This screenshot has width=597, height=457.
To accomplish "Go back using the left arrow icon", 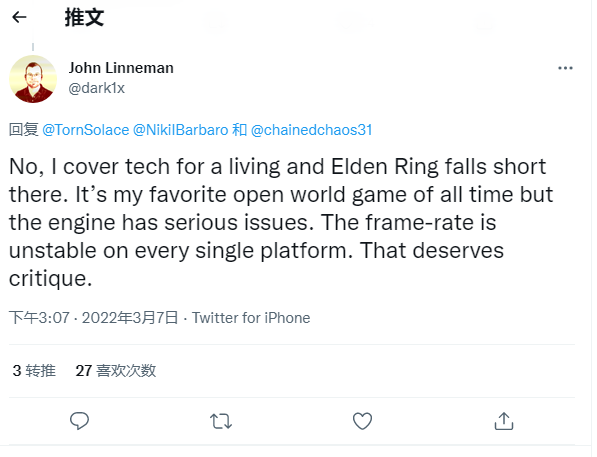I will click(x=19, y=17).
